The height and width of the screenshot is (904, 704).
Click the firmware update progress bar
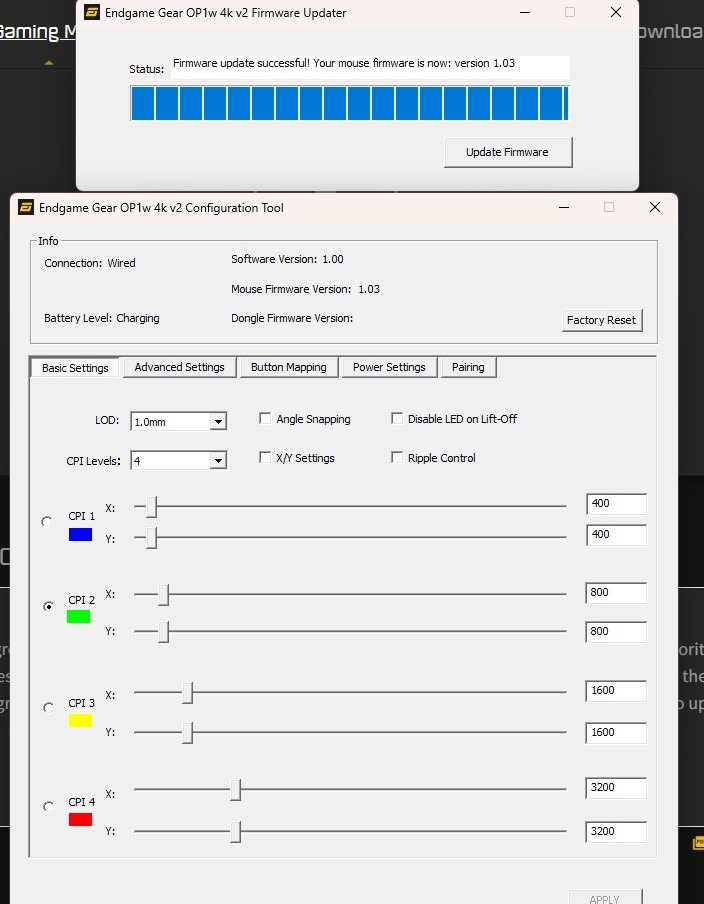click(x=350, y=103)
